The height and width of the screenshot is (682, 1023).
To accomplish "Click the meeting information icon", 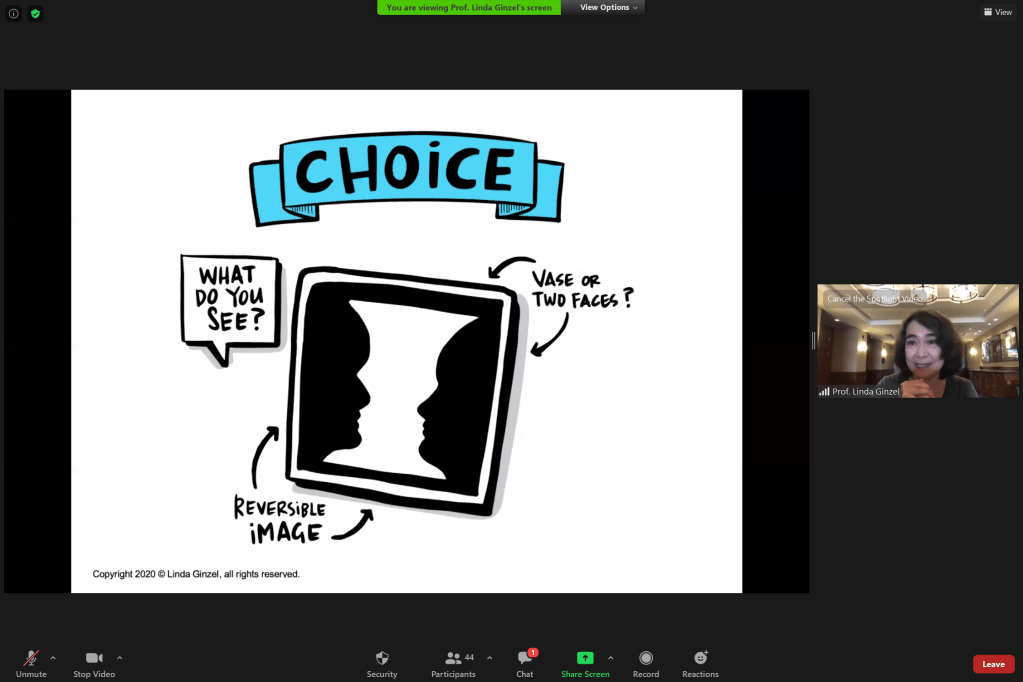I will (x=14, y=13).
